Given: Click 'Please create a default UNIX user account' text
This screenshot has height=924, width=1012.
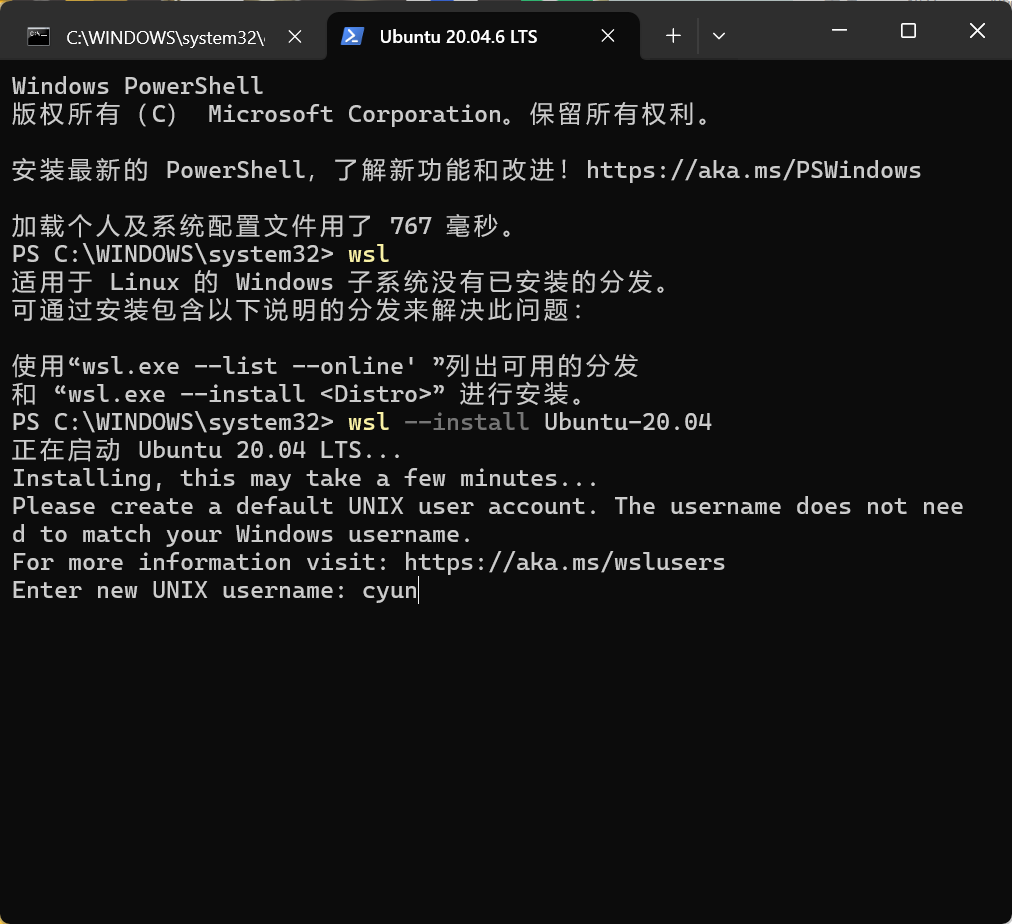Looking at the screenshot, I should tap(299, 506).
